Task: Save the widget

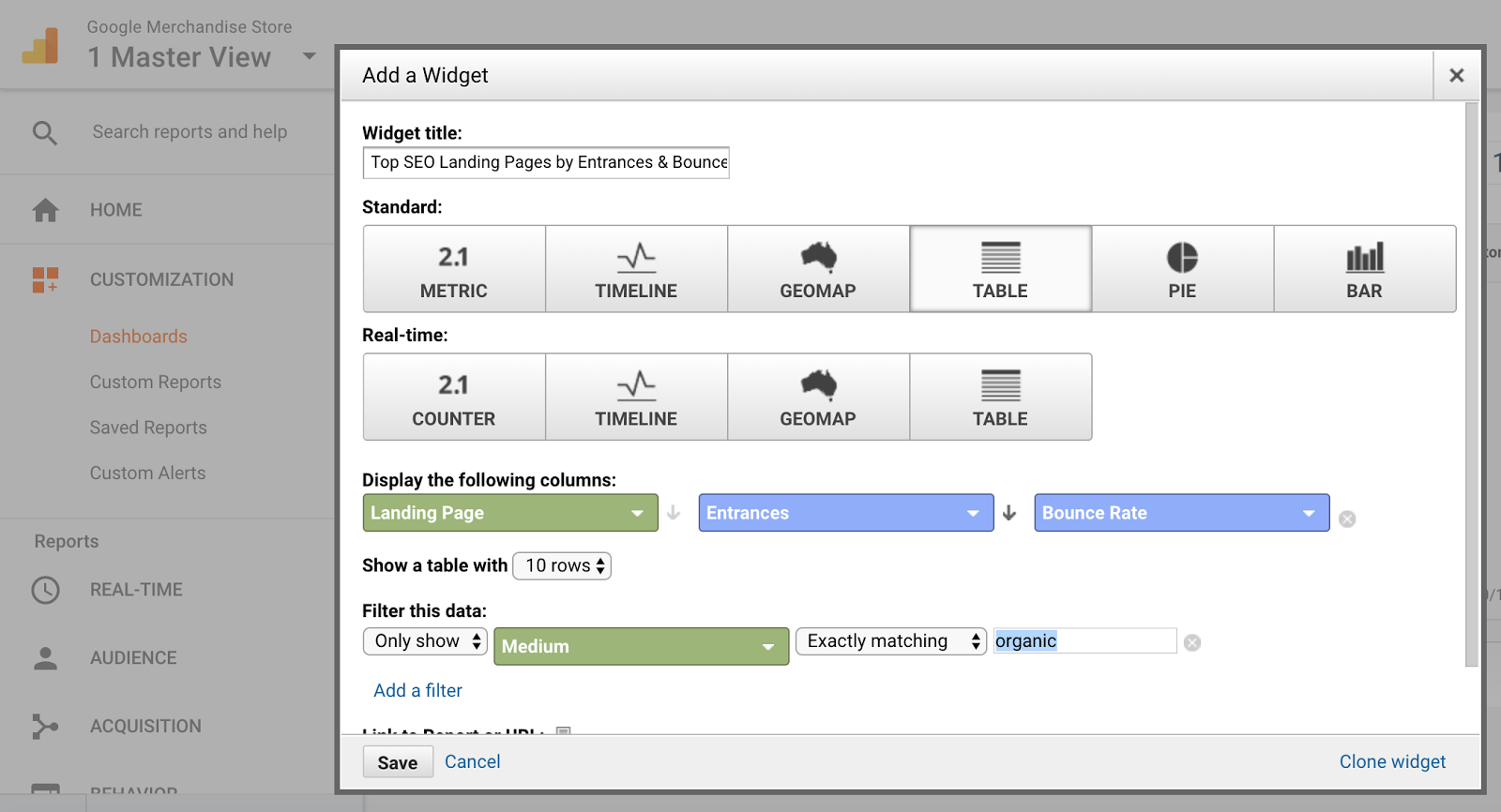Action: pos(398,762)
